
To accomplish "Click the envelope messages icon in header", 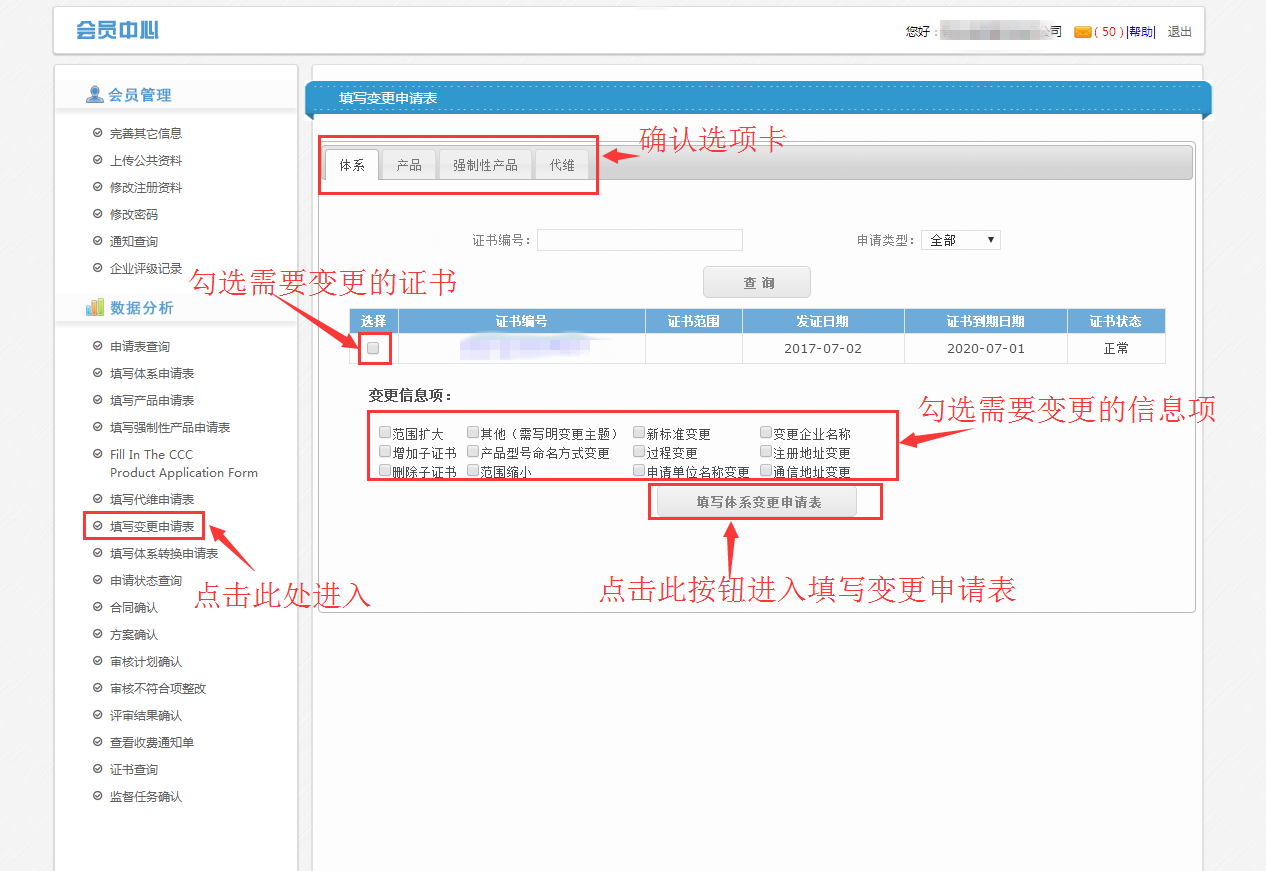I will coord(1082,32).
